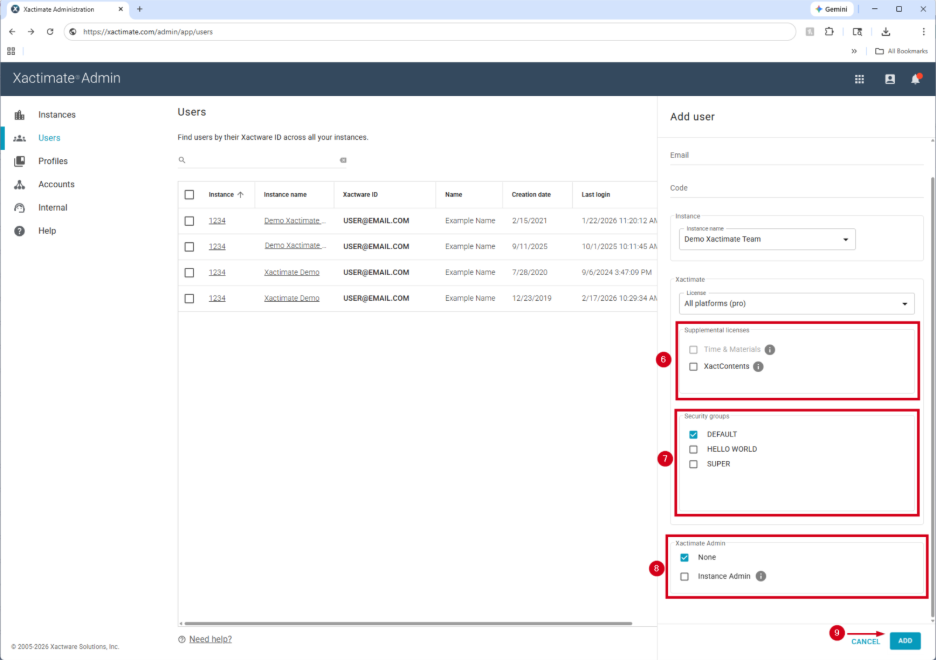
Task: Expand the License dropdown
Action: coord(796,303)
